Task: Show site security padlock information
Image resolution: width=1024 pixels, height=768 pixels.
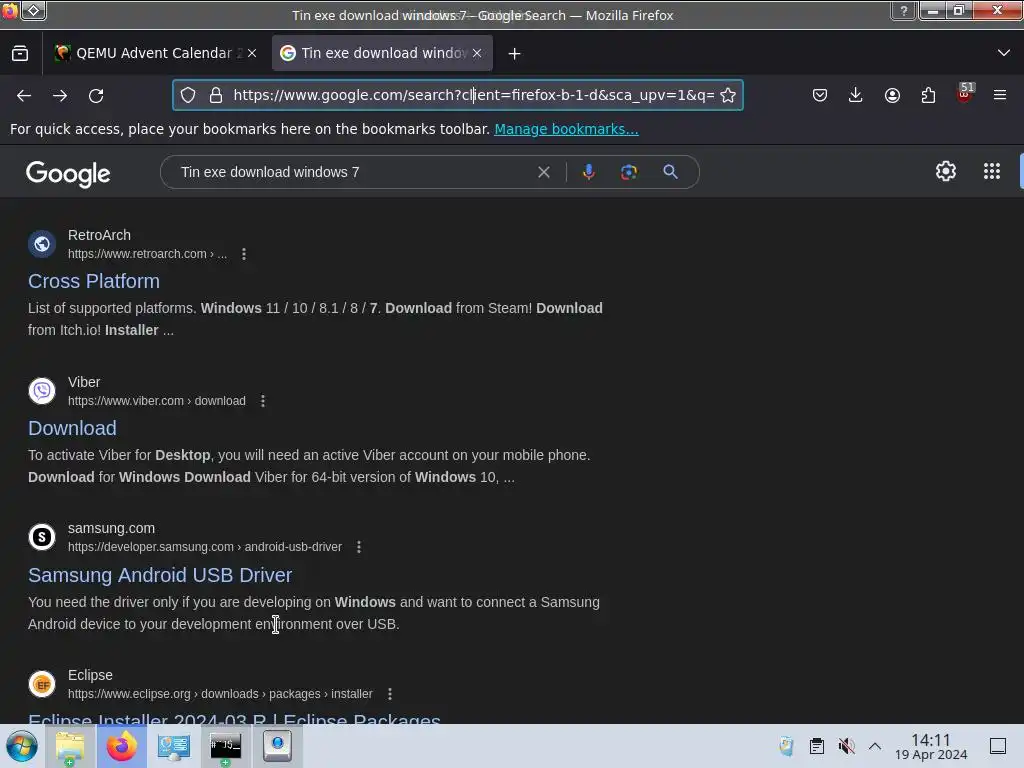Action: [x=216, y=95]
